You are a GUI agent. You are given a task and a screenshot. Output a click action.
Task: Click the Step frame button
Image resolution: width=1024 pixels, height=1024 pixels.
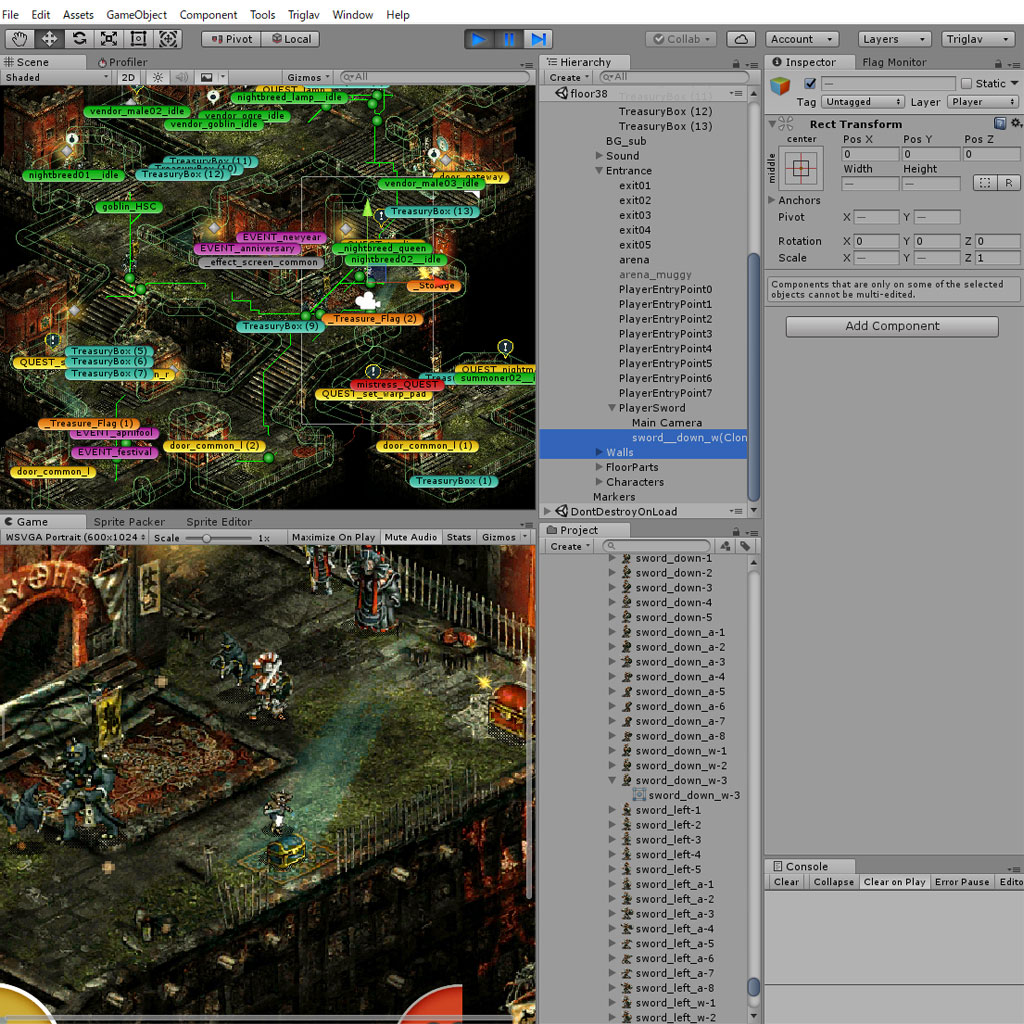[538, 39]
